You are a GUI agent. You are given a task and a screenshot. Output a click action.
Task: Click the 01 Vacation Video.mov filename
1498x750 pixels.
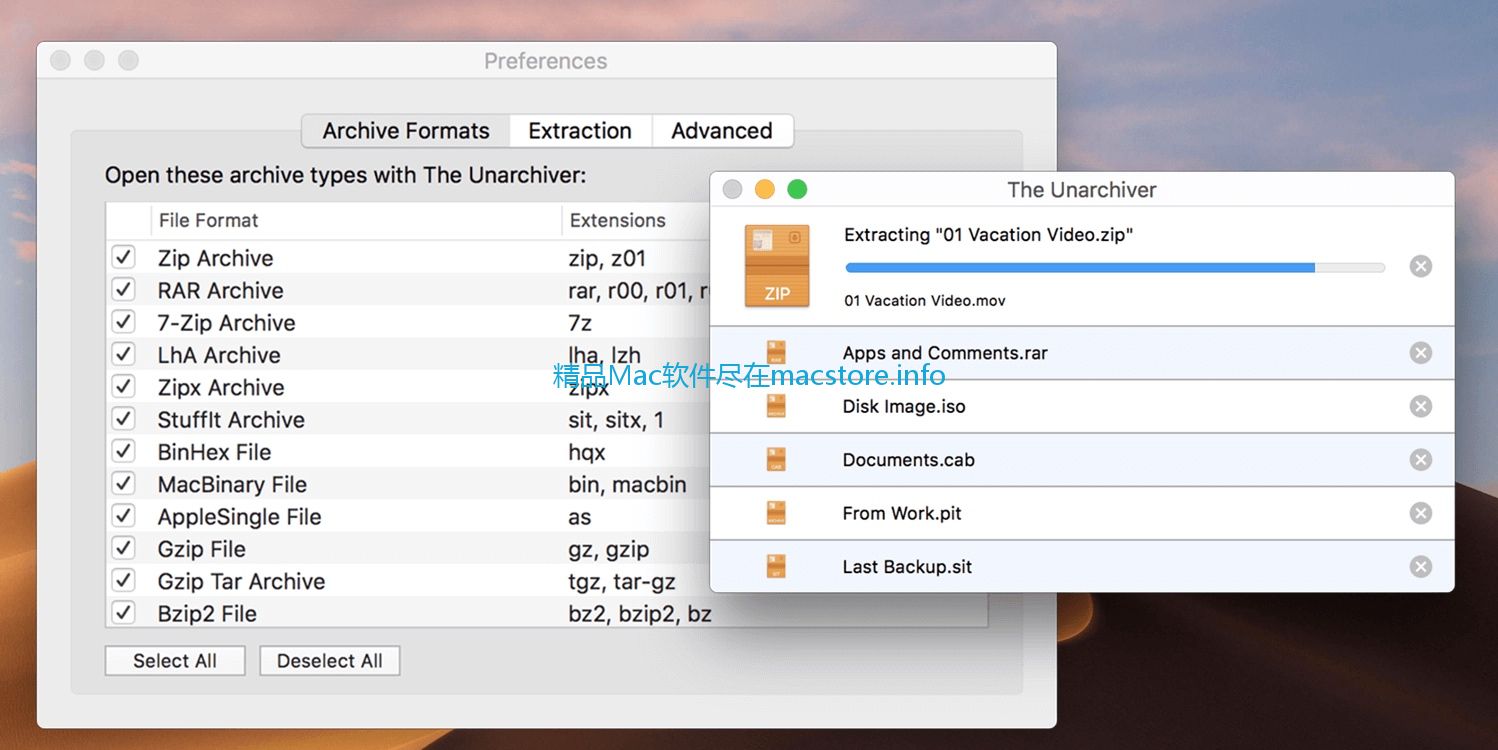click(925, 300)
